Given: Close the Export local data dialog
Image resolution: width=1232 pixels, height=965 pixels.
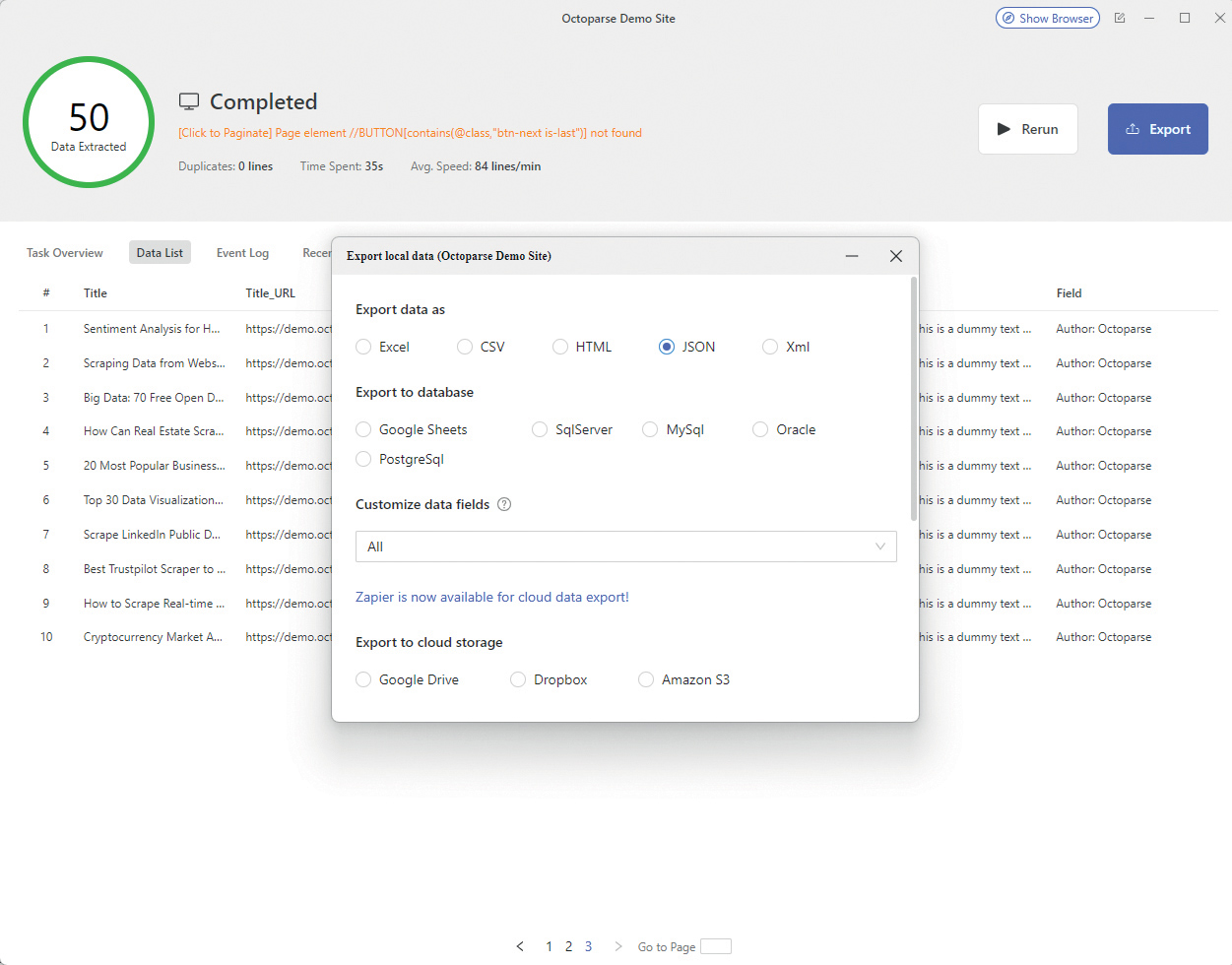Looking at the screenshot, I should (896, 256).
